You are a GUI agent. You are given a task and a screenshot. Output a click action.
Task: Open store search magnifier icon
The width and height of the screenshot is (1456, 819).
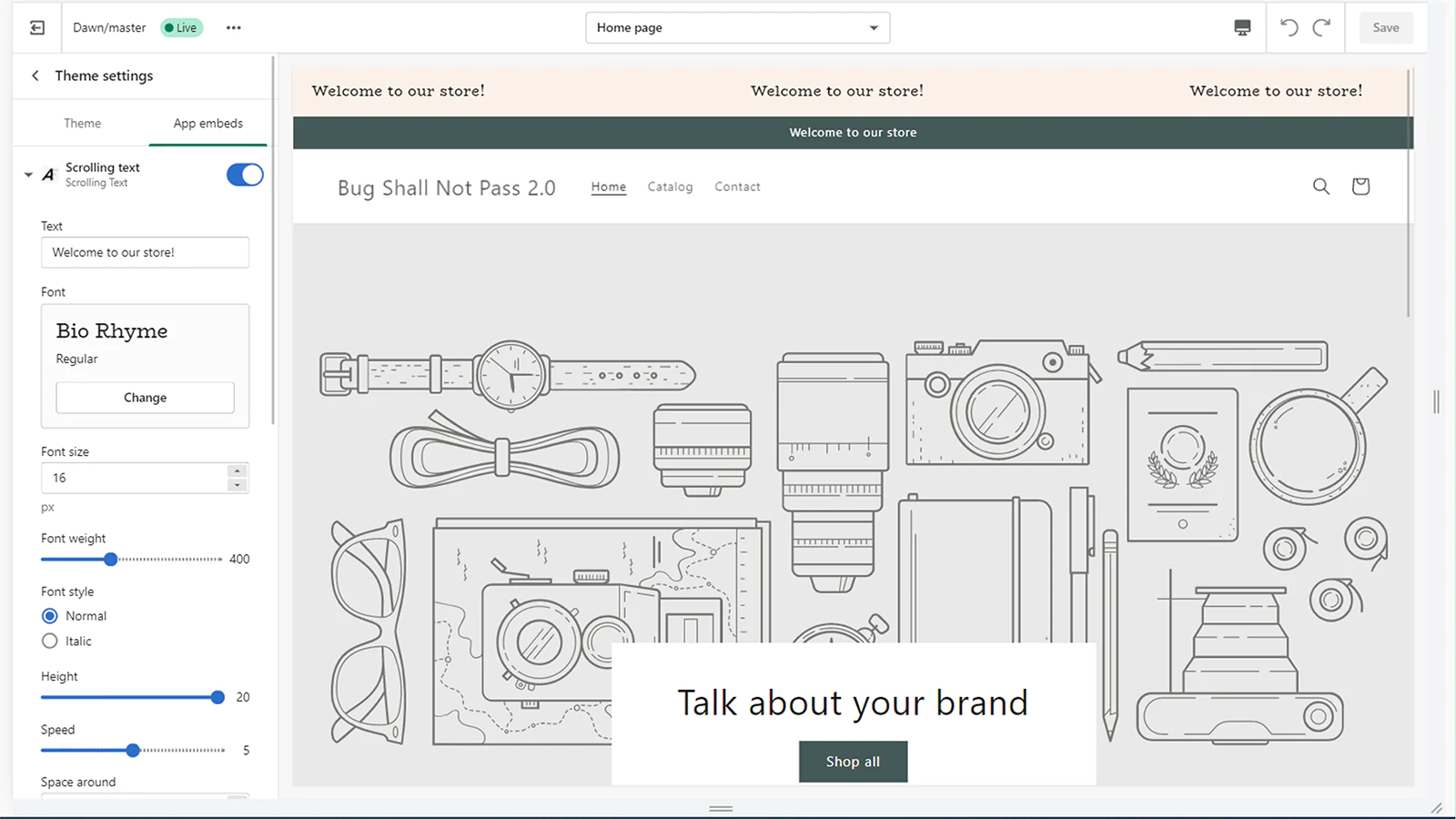[x=1321, y=187]
